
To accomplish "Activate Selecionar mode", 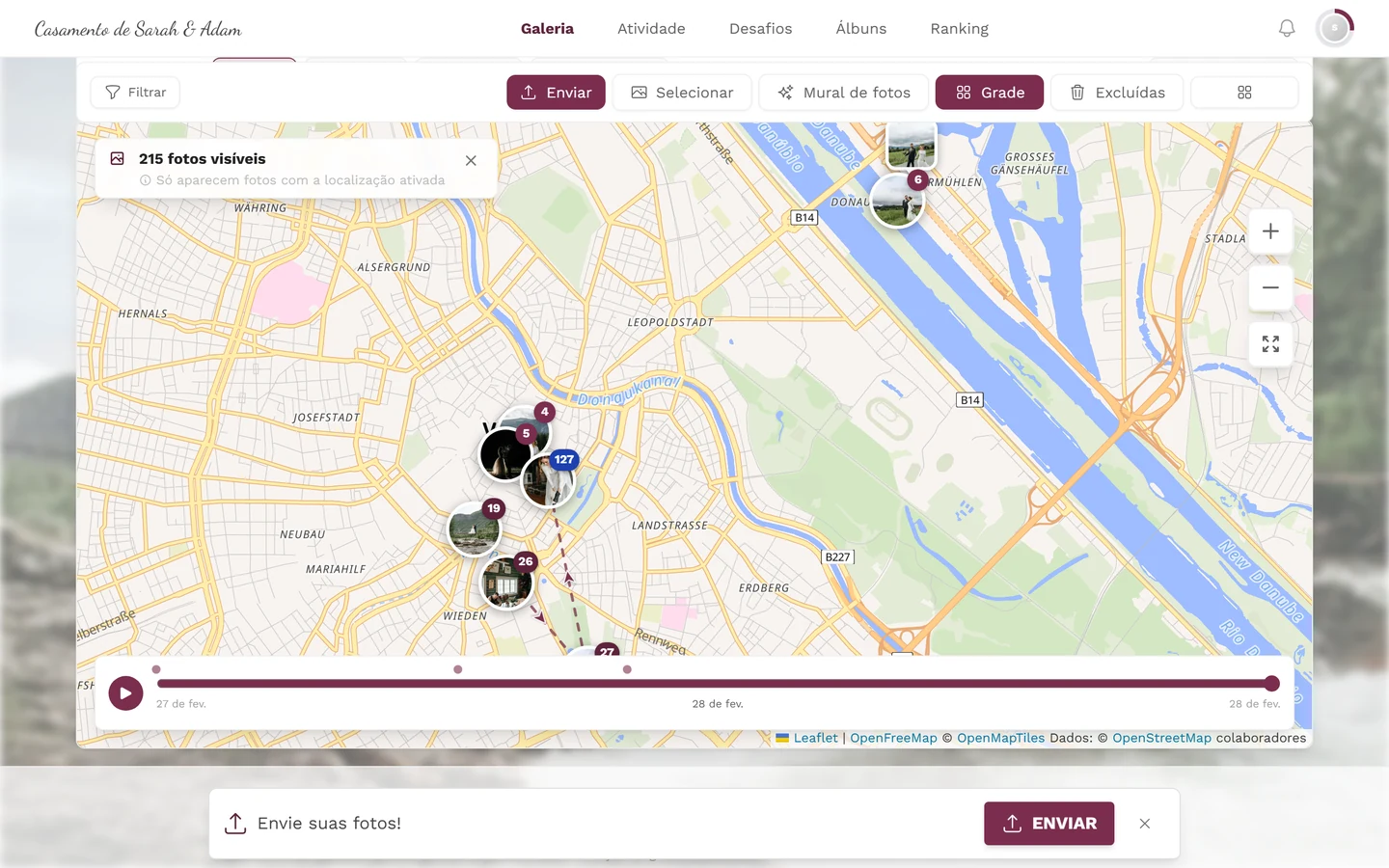I will pos(682,93).
